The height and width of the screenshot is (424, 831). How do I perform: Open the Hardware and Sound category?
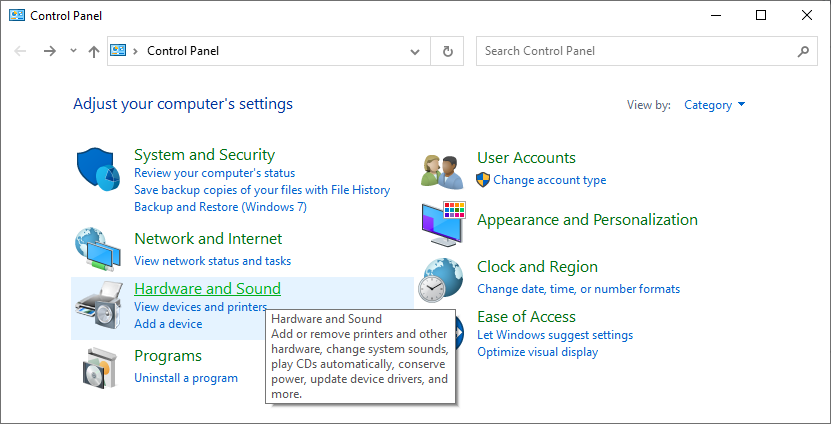pyautogui.click(x=207, y=289)
